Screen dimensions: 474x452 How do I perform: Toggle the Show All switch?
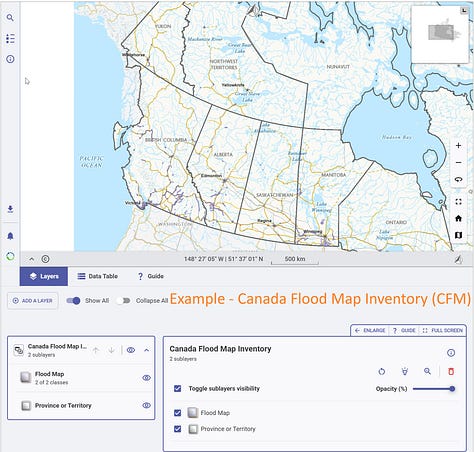tap(73, 301)
